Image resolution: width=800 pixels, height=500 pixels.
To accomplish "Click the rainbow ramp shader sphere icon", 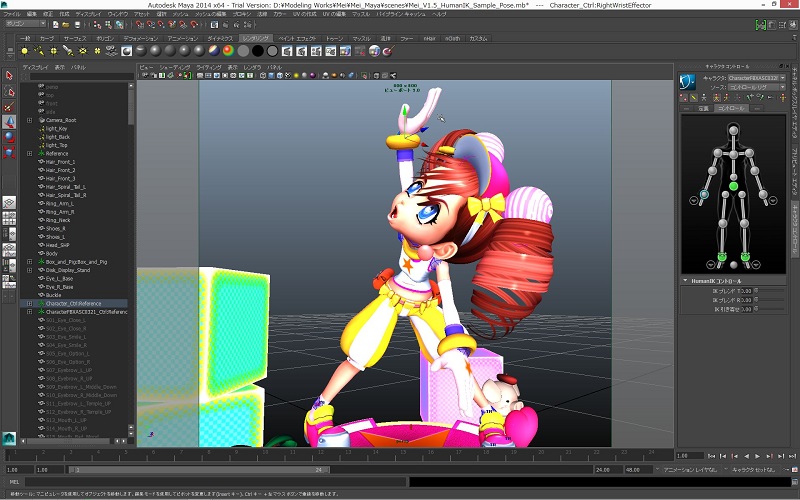I will [228, 51].
